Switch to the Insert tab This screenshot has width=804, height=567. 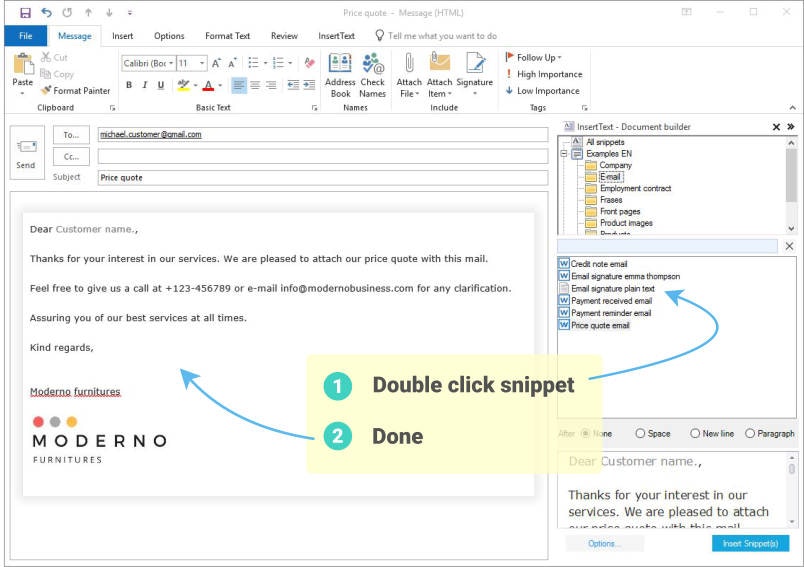(123, 36)
